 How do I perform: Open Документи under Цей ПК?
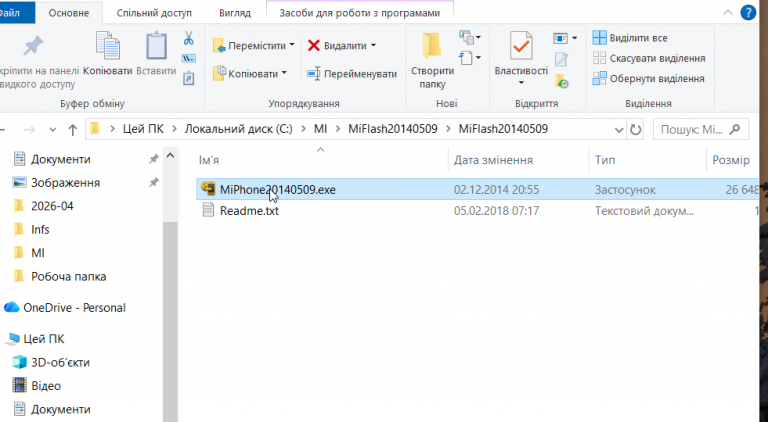[x=61, y=409]
